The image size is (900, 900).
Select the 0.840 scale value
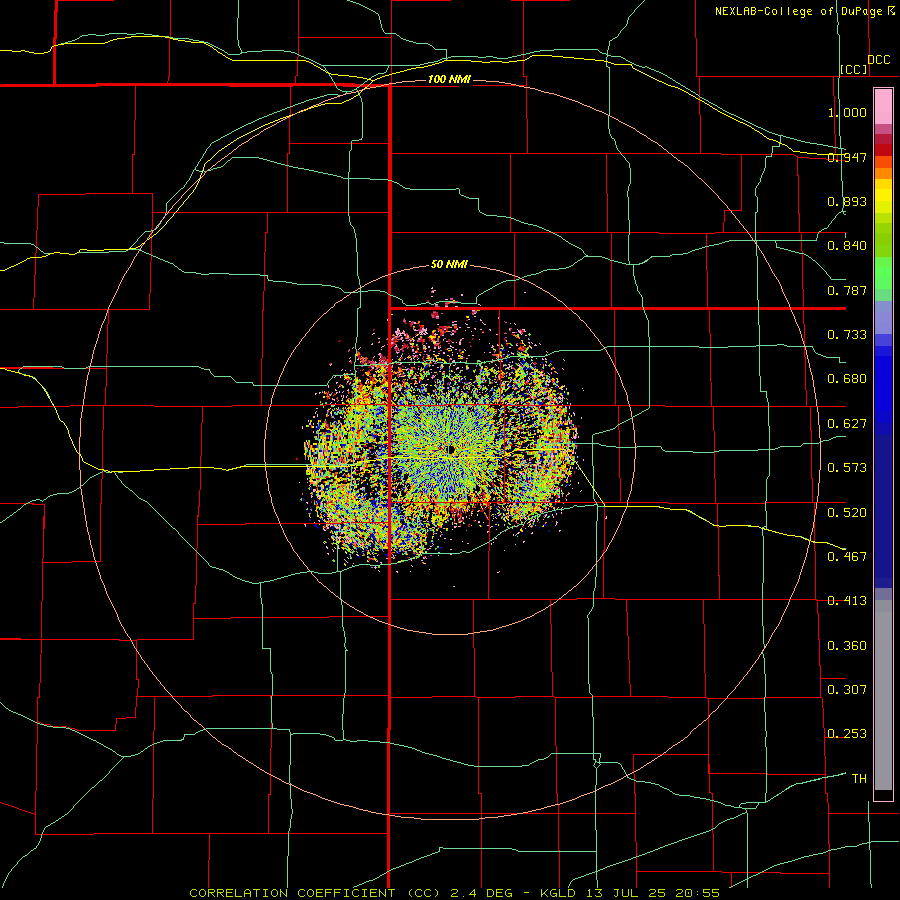pos(847,246)
